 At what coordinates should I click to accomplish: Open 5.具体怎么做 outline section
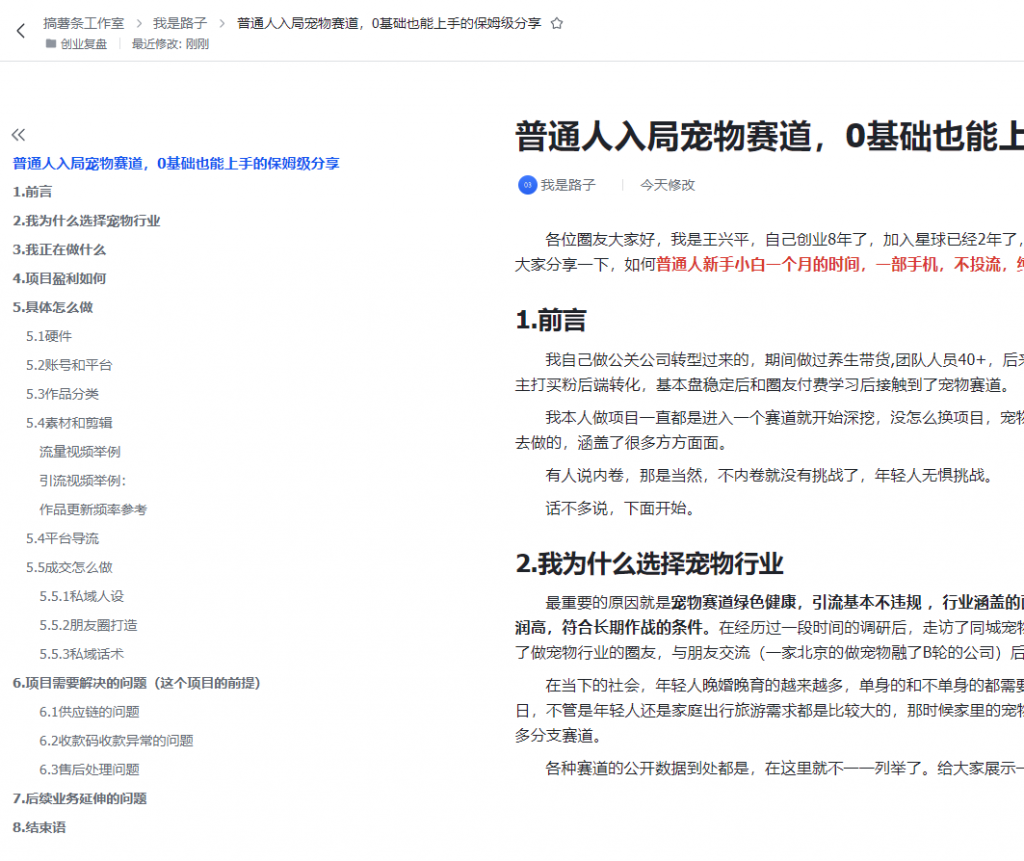tap(53, 308)
